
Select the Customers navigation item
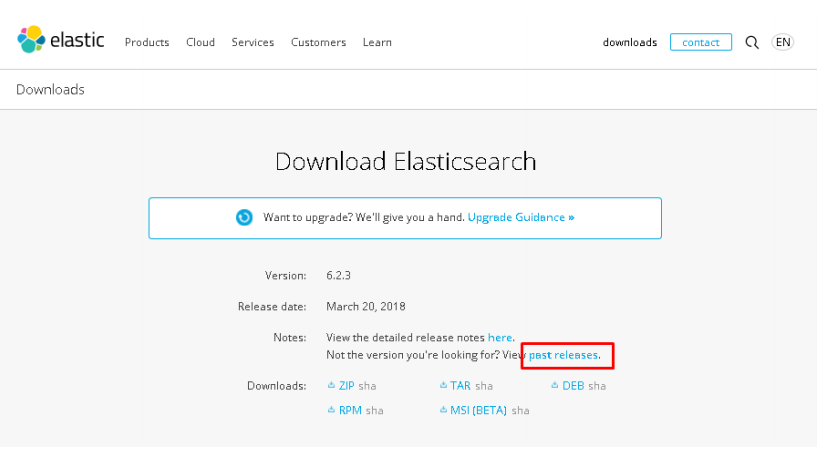[318, 42]
